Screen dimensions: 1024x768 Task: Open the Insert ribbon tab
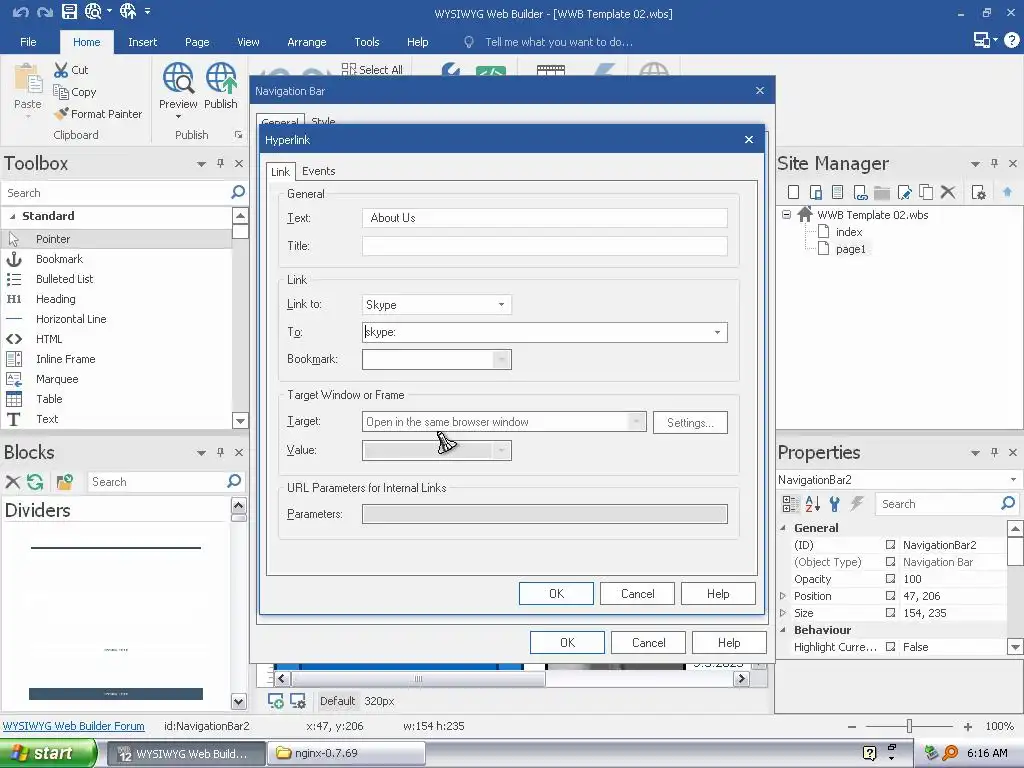tap(142, 42)
